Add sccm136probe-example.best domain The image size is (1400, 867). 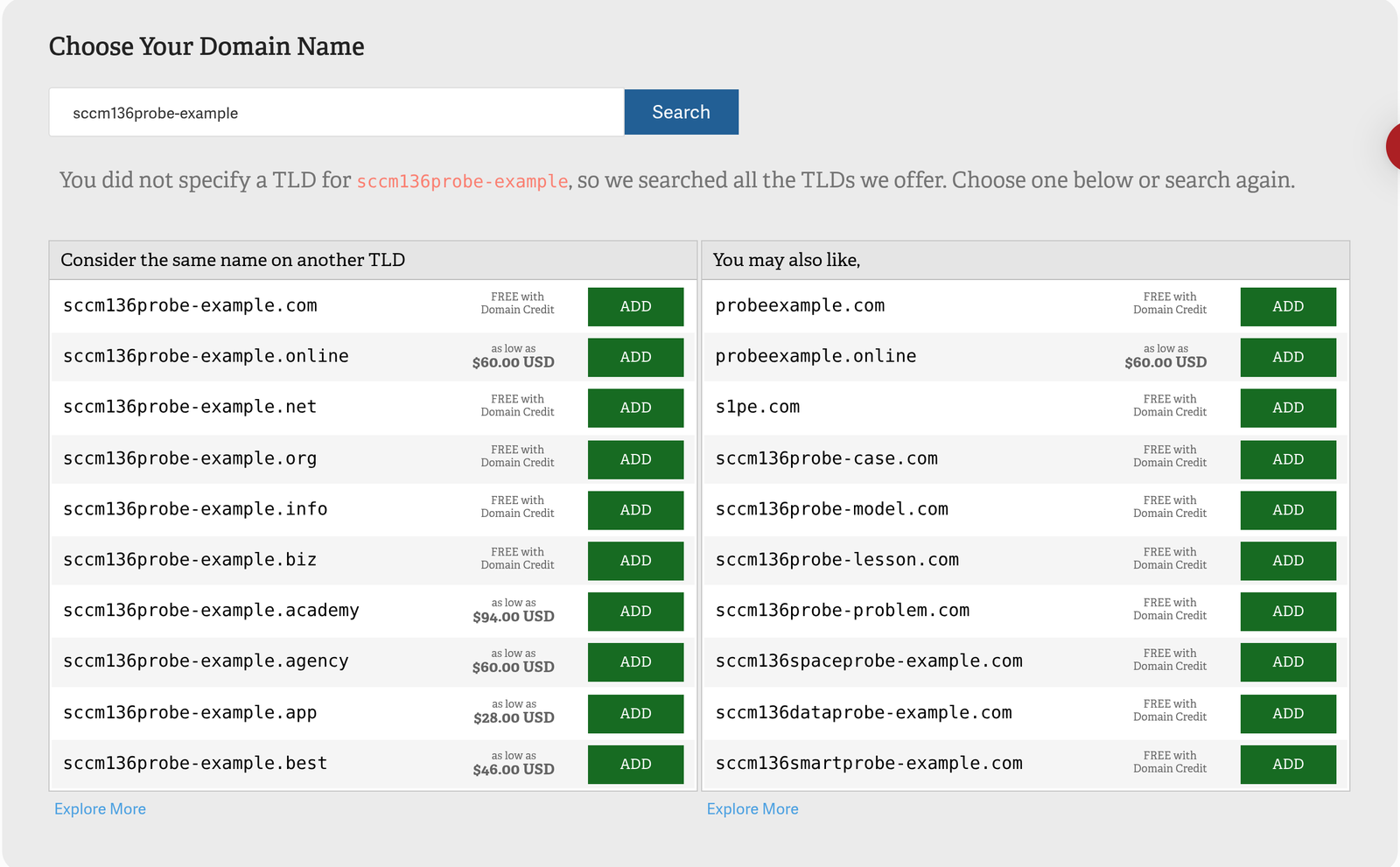pyautogui.click(x=635, y=765)
